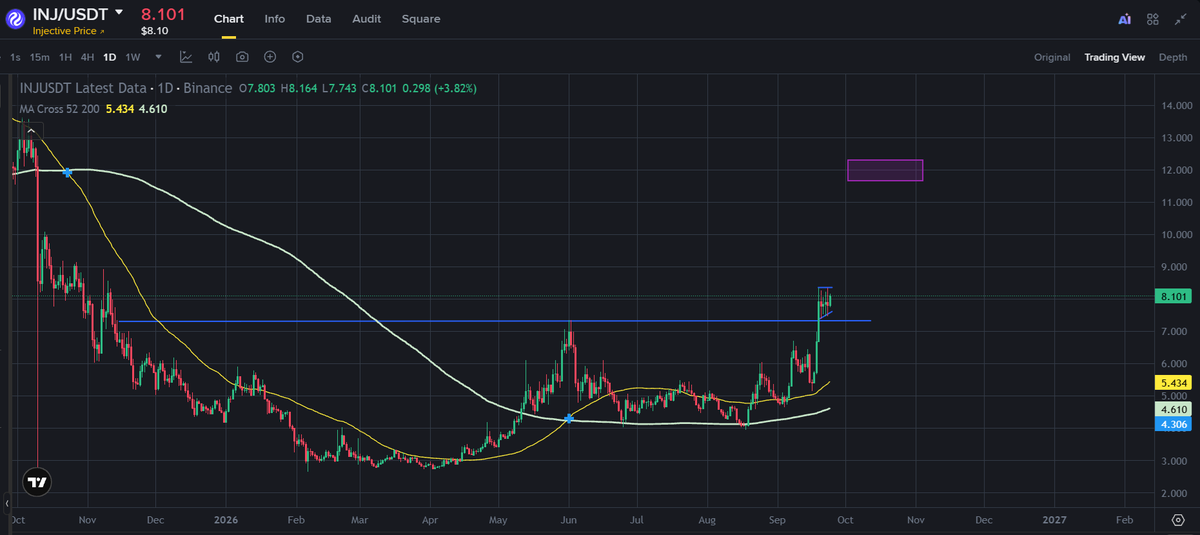Click the H8.164 high value
Image resolution: width=1200 pixels, height=535 pixels.
coord(298,88)
